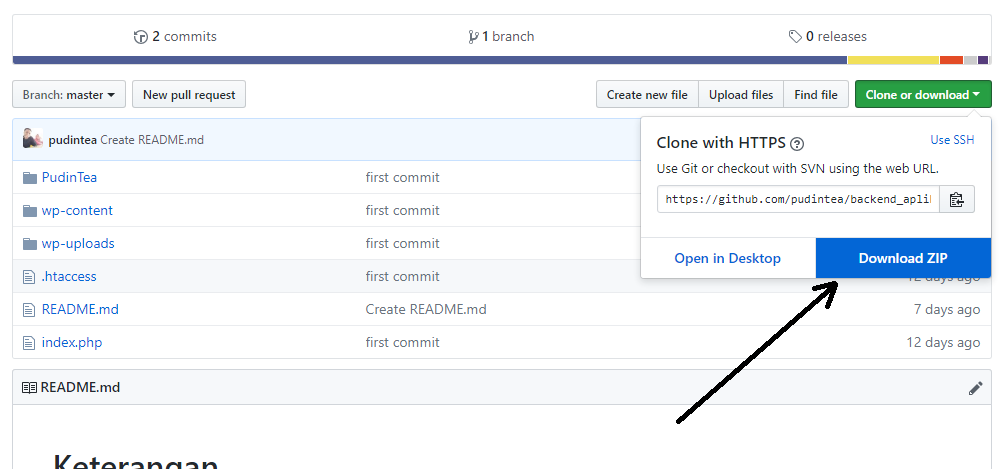Toggle the Clone or download dropdown
The width and height of the screenshot is (1001, 469).
coord(923,94)
